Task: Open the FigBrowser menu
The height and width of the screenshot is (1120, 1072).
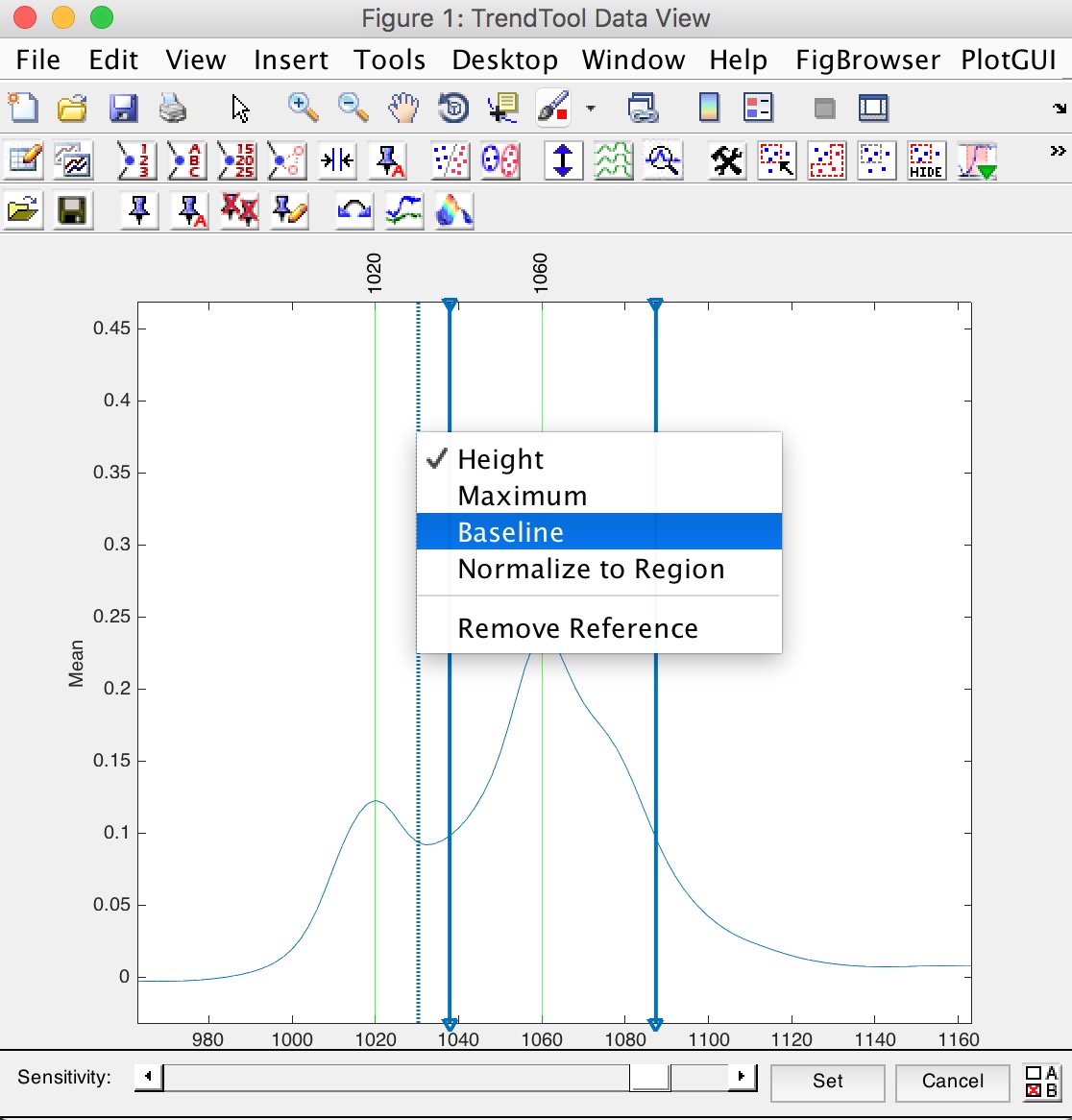Action: (867, 60)
